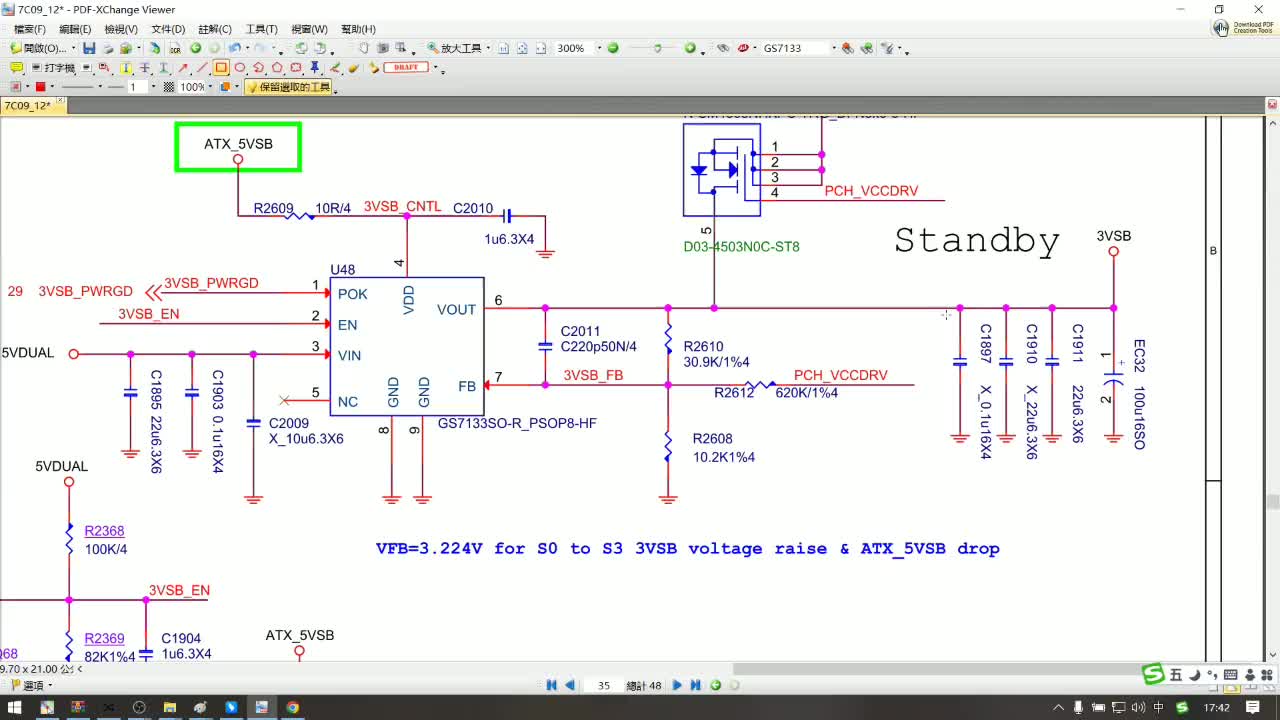Image resolution: width=1280 pixels, height=720 pixels.
Task: Click the zoom slider handle
Action: coord(657,48)
